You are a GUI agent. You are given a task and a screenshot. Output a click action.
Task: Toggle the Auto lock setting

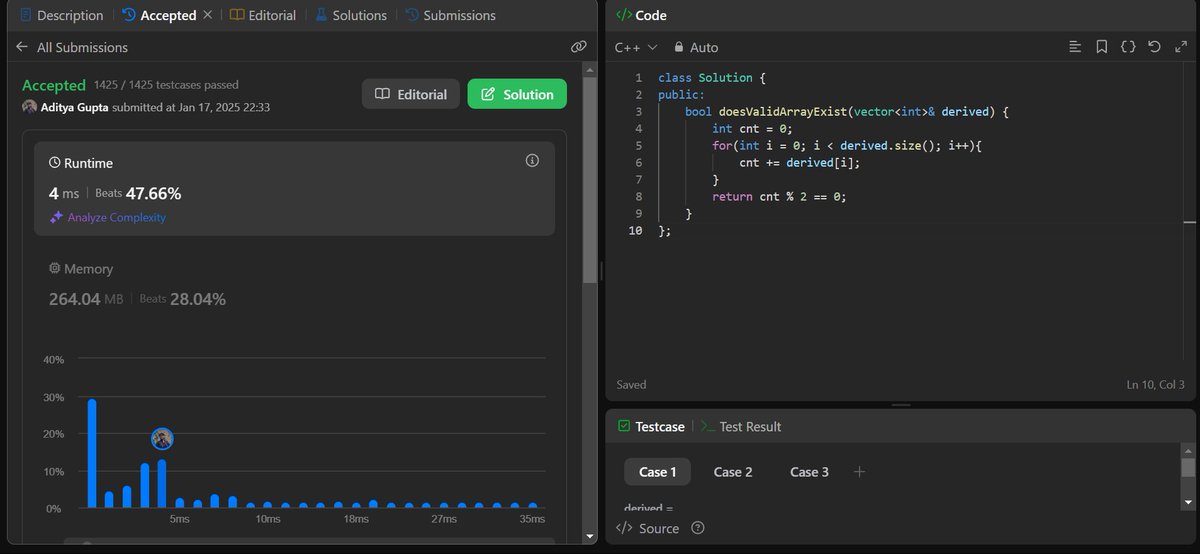pos(696,47)
